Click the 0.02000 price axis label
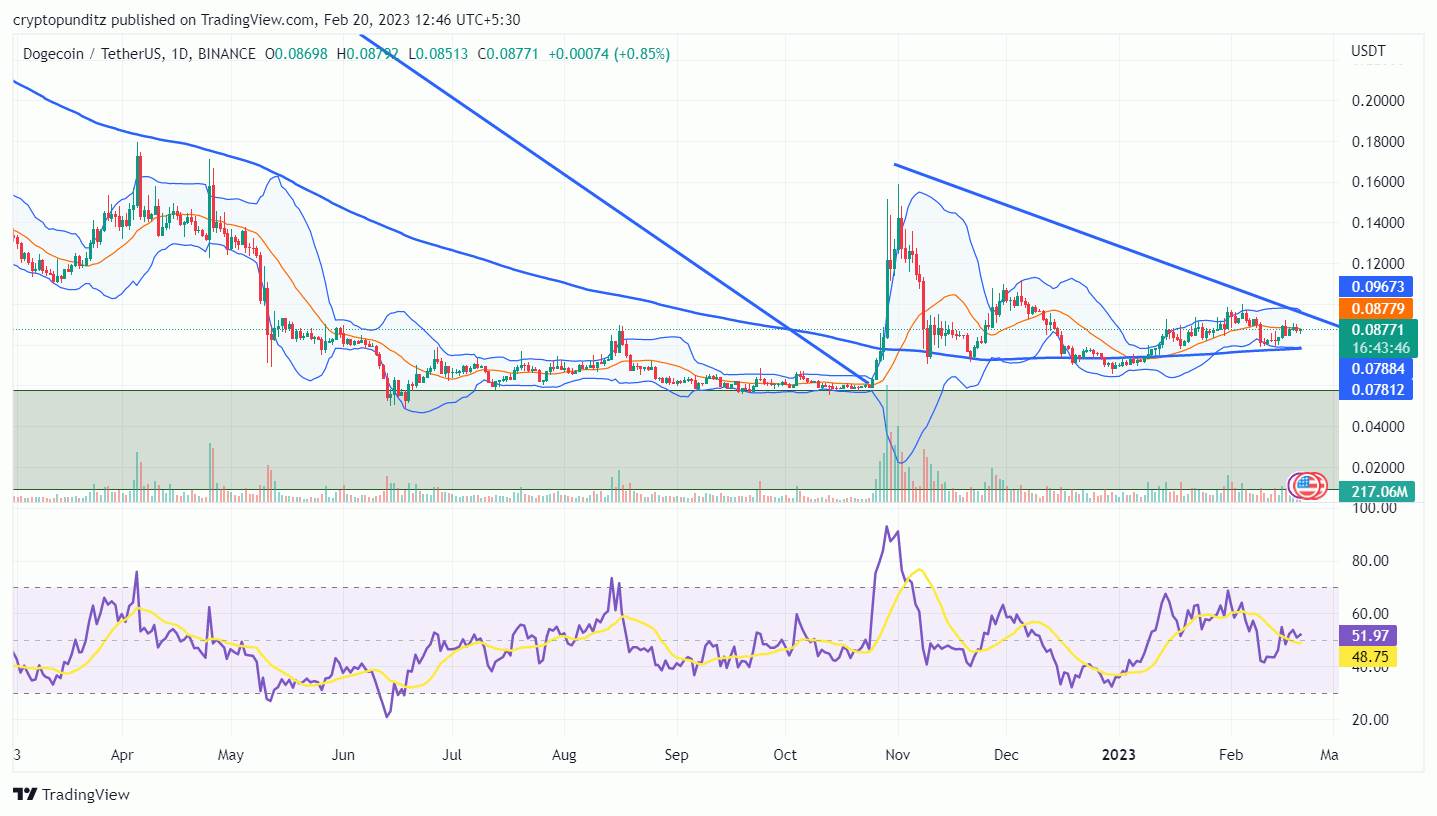This screenshot has width=1437, height=816. [x=1377, y=467]
